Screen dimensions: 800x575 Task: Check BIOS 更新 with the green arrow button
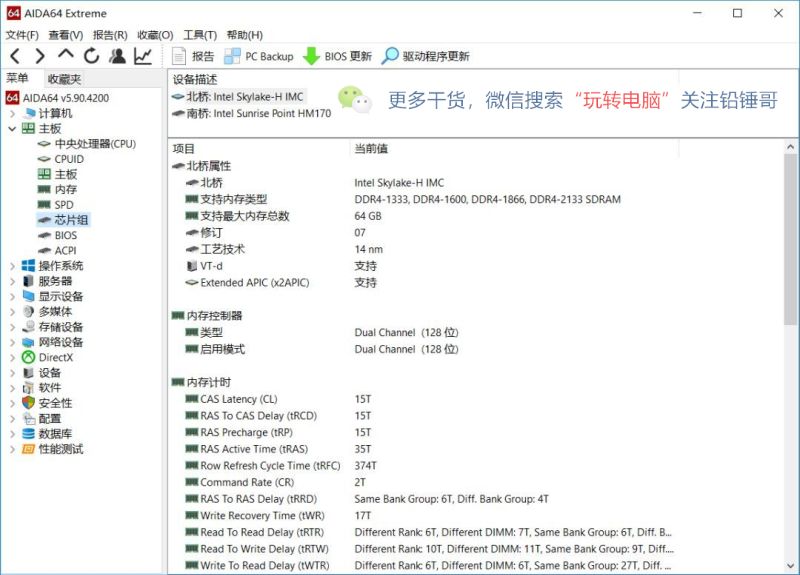tap(337, 56)
